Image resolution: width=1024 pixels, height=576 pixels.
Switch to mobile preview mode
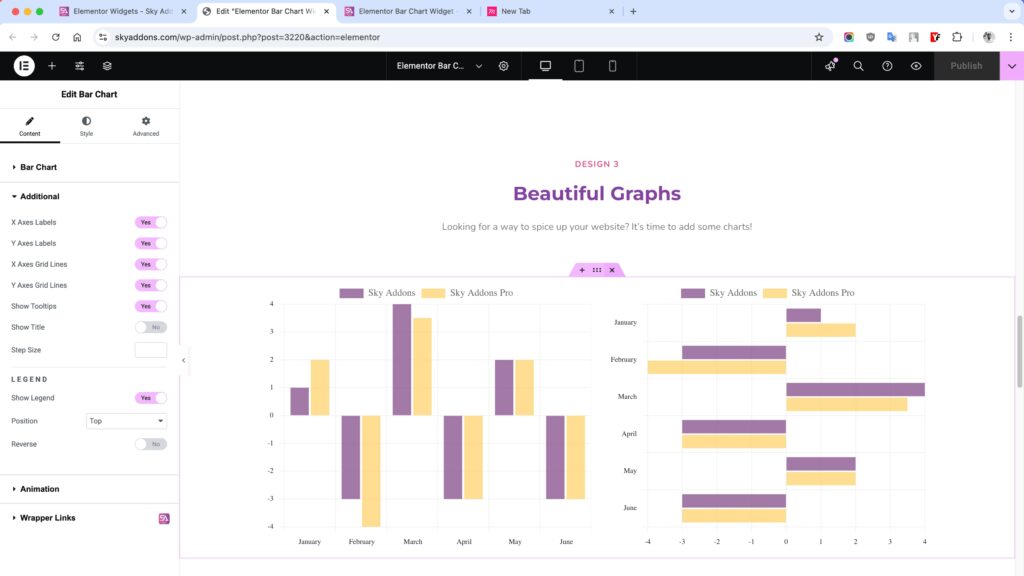click(x=612, y=66)
